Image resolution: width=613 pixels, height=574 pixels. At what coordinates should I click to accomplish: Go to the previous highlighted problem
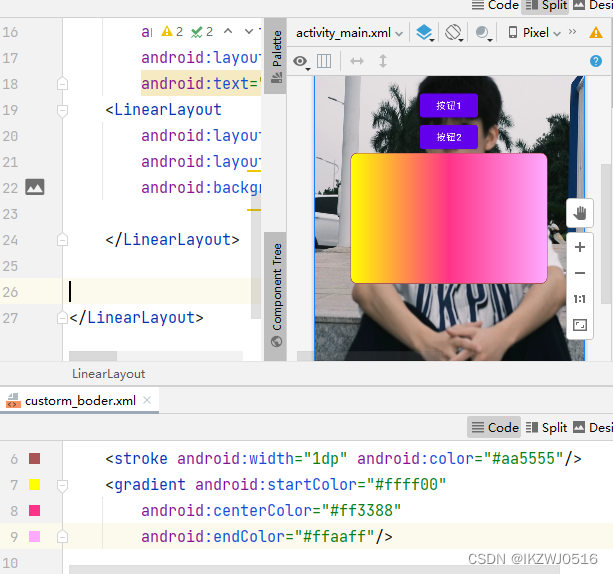click(x=228, y=31)
